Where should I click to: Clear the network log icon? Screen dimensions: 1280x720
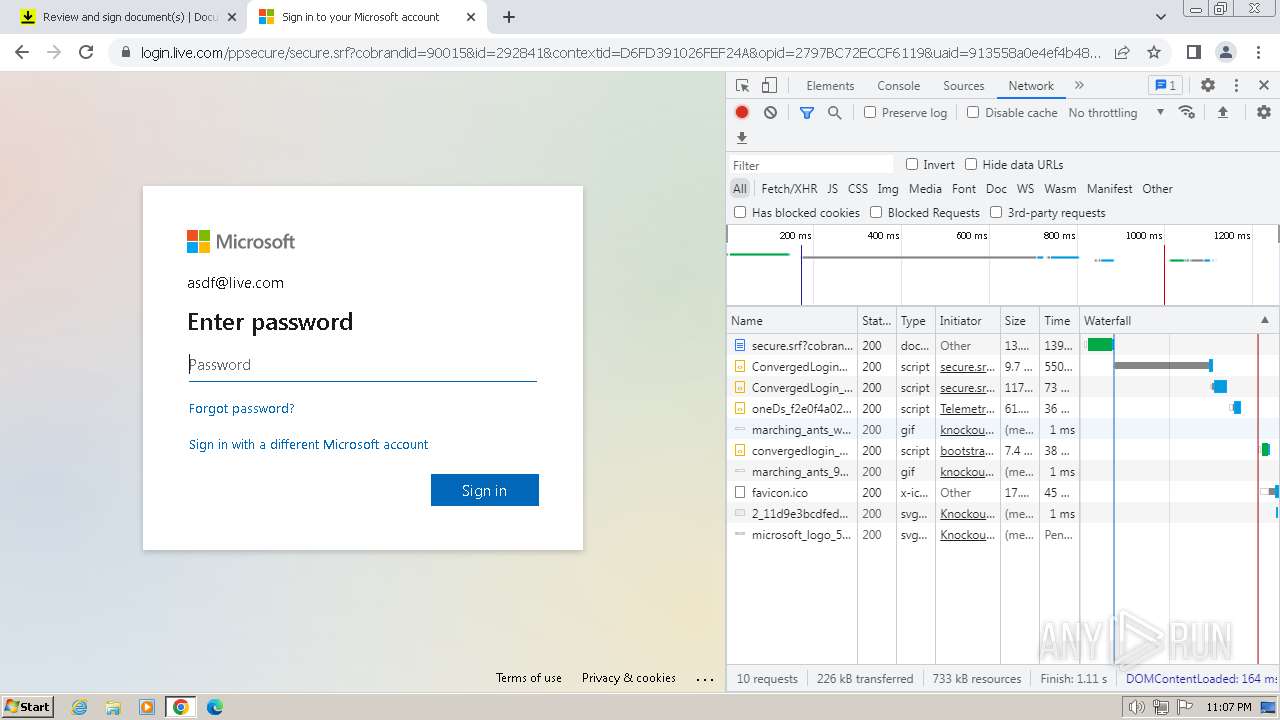[770, 113]
